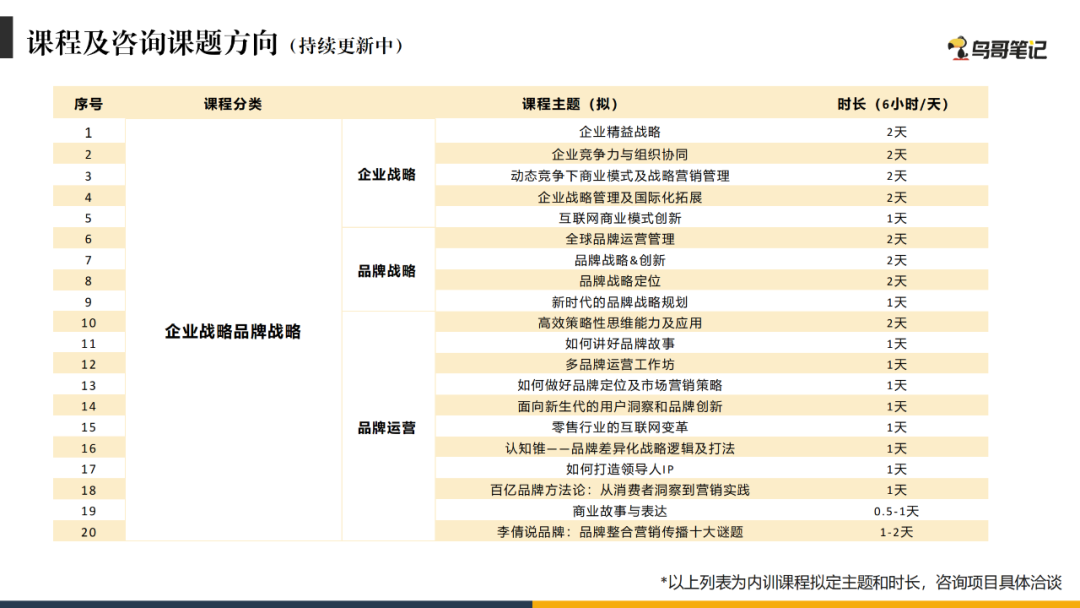Click the course 品牌战略定位

coord(620,281)
